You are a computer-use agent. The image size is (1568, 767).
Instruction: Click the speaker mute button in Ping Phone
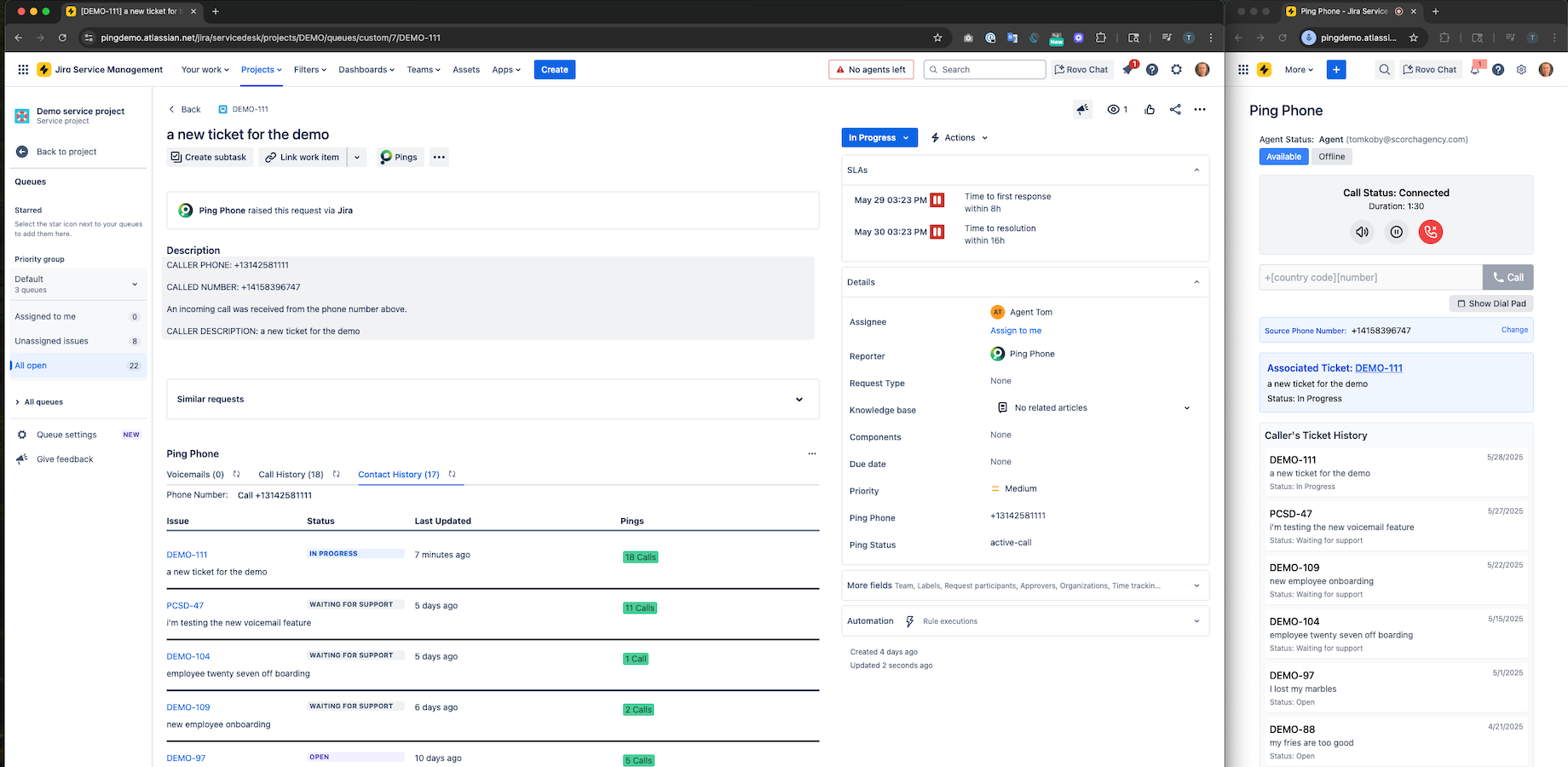1363,232
